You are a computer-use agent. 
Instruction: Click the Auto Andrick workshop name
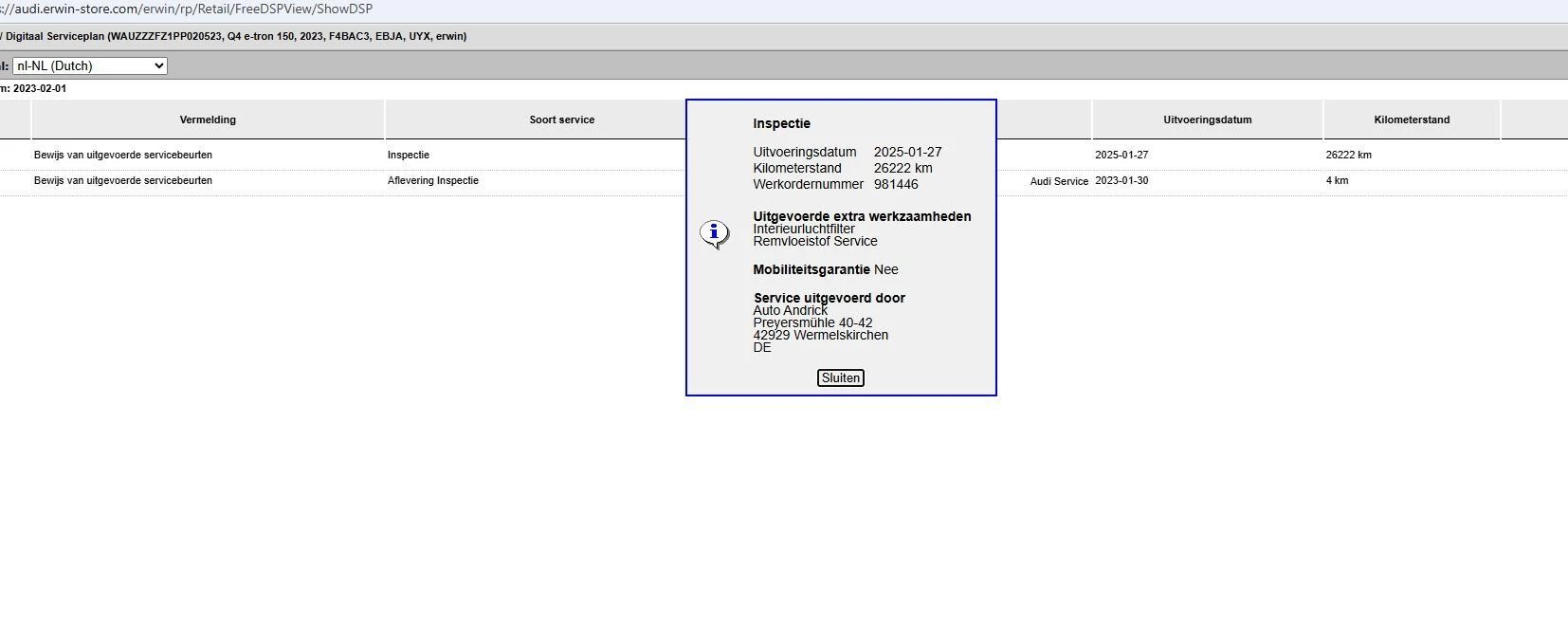[x=791, y=310]
